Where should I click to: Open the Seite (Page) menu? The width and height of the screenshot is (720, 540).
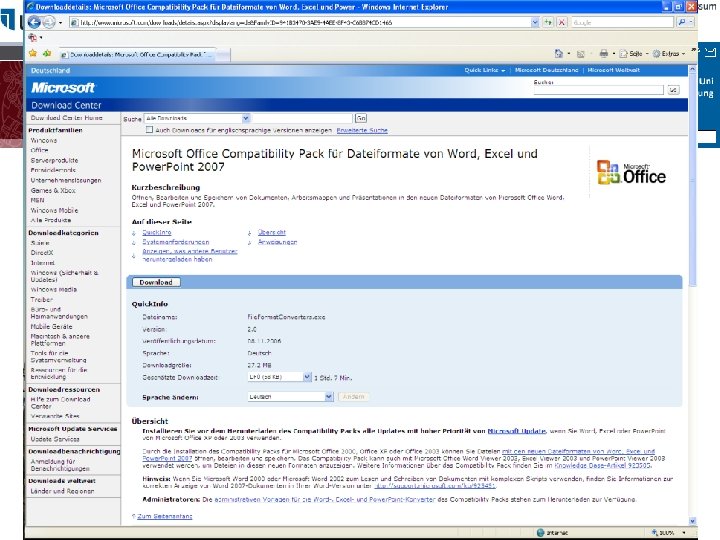coord(634,54)
